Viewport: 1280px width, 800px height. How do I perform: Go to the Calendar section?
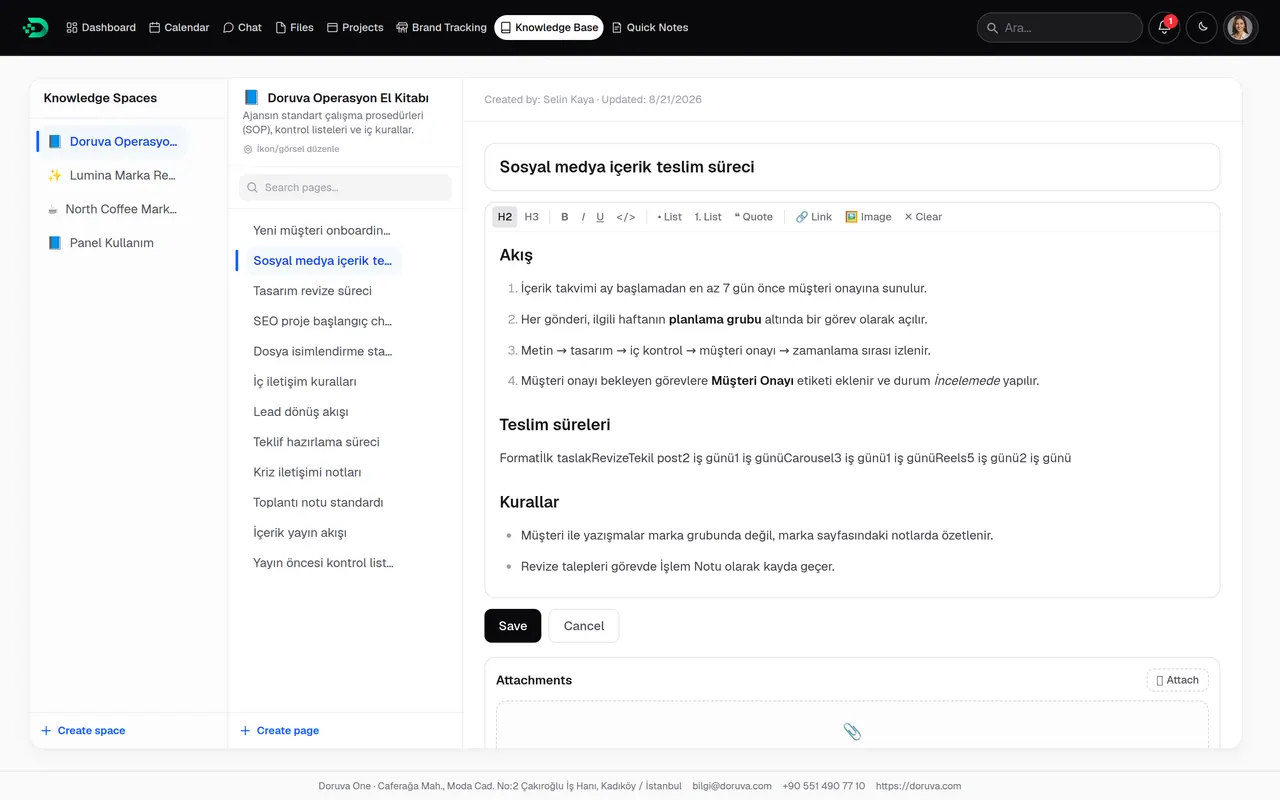[179, 27]
